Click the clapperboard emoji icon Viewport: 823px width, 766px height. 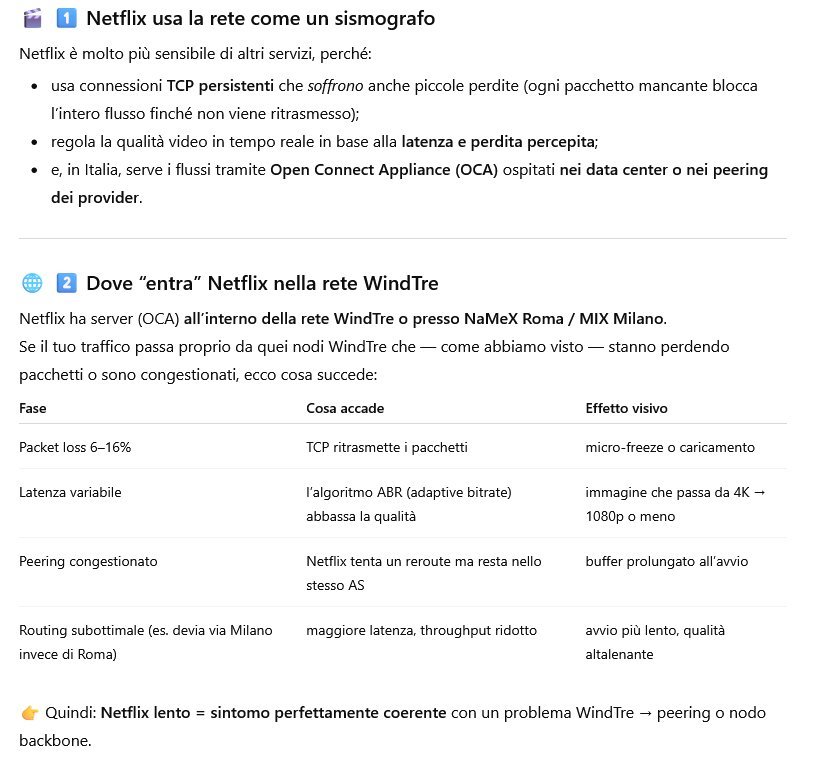tap(31, 18)
